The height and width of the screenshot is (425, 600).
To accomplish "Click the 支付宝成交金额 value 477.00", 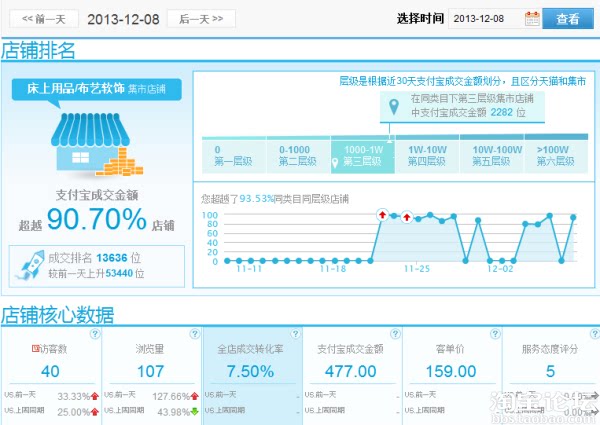I will click(x=351, y=371).
